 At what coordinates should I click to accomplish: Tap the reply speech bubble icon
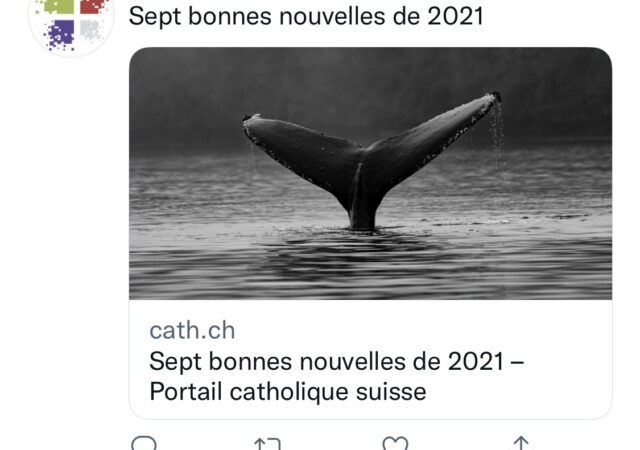[145, 443]
